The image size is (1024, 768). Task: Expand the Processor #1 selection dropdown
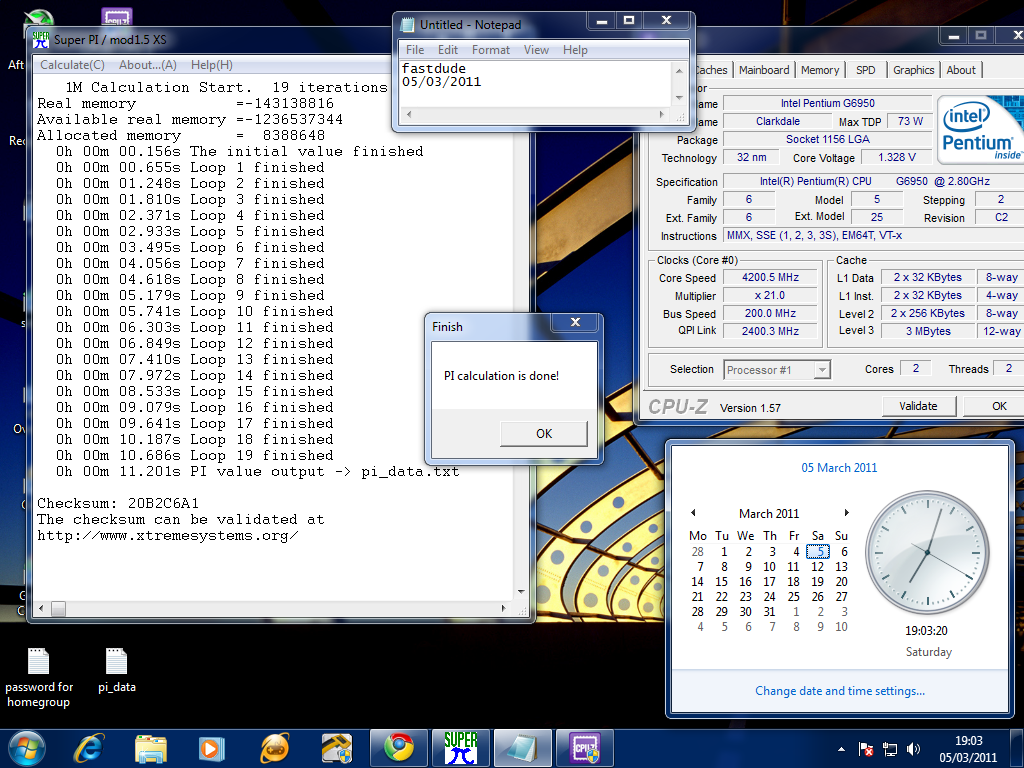[x=822, y=370]
